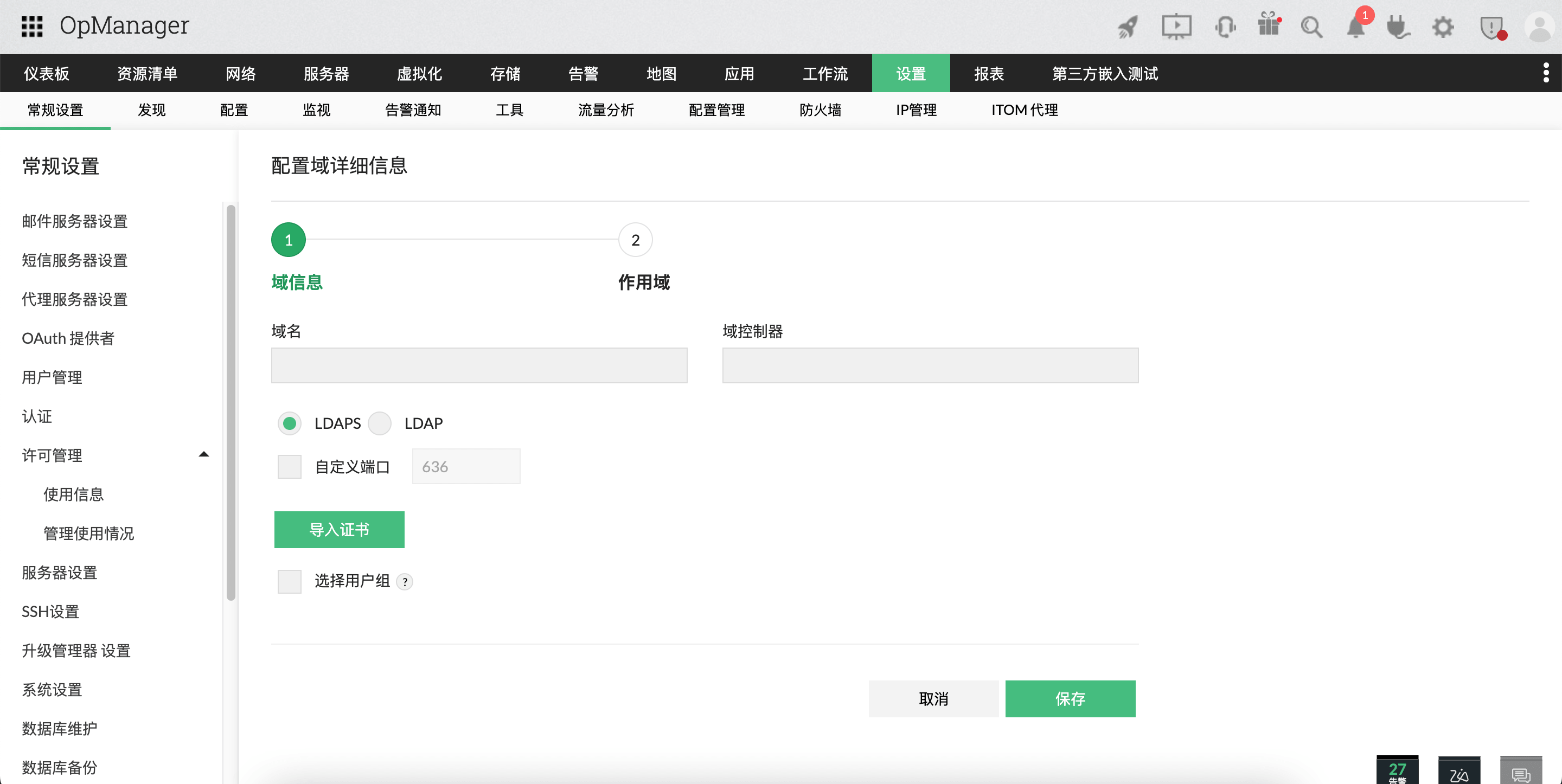Screen dimensions: 1562x784
Task: Open the video tutorial icon in top bar
Action: [1176, 27]
